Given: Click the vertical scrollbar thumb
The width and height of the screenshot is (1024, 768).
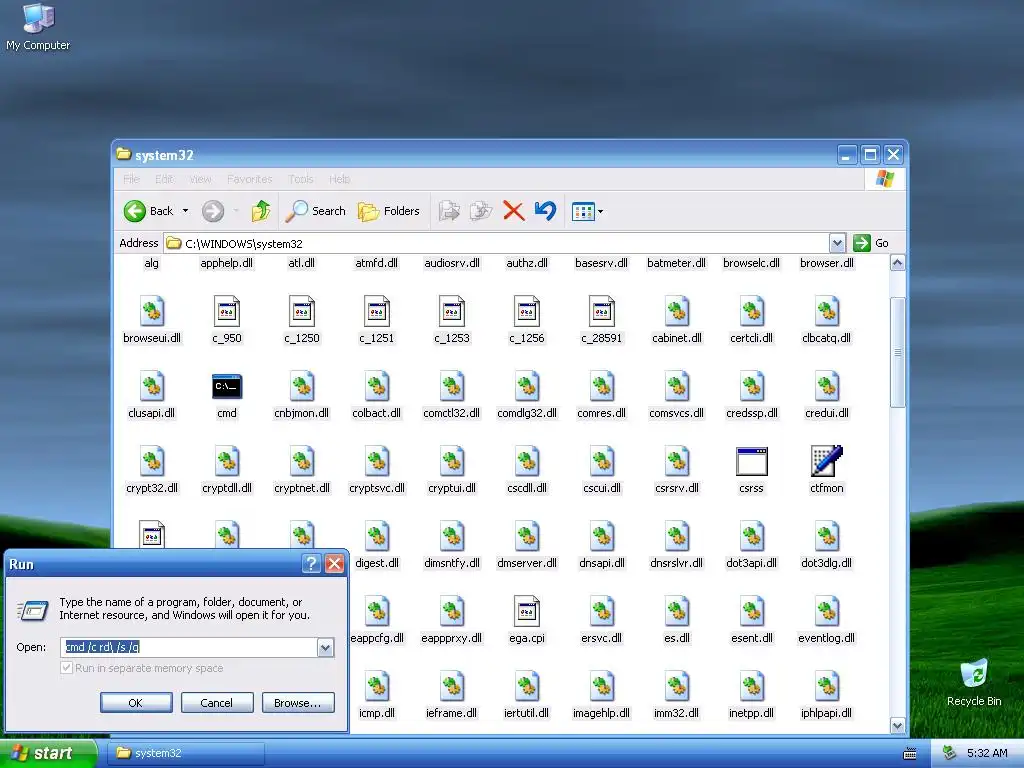Looking at the screenshot, I should pyautogui.click(x=897, y=352).
